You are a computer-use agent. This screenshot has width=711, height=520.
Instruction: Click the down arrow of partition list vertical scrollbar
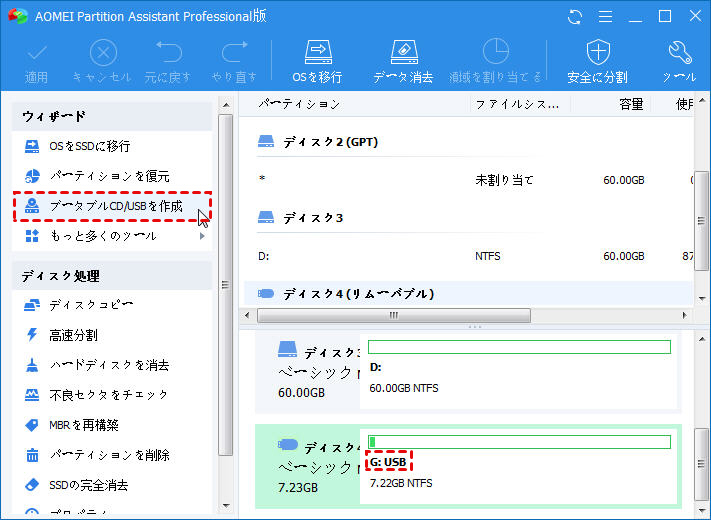(702, 298)
